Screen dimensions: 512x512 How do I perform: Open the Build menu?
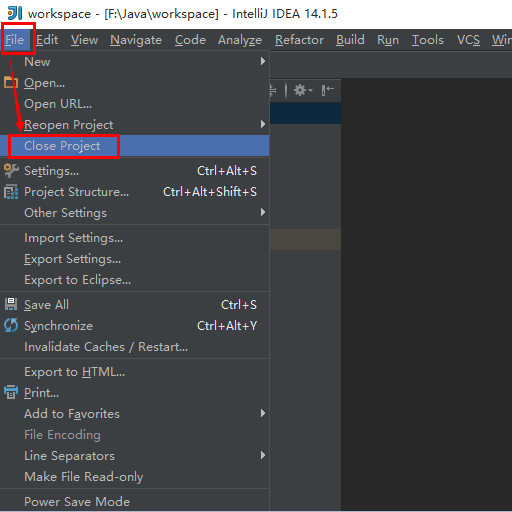350,40
